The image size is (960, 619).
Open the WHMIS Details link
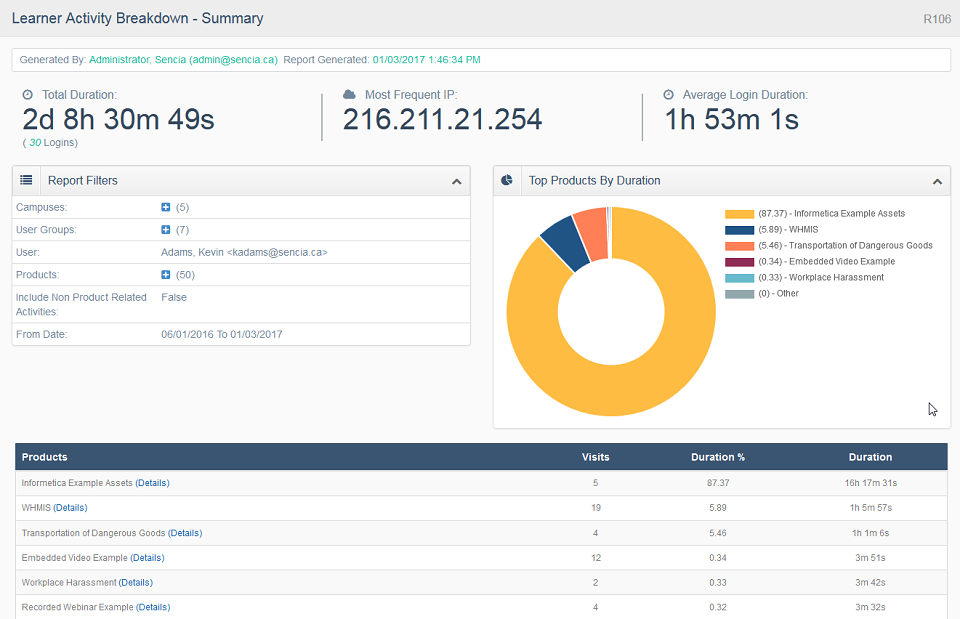pyautogui.click(x=70, y=508)
